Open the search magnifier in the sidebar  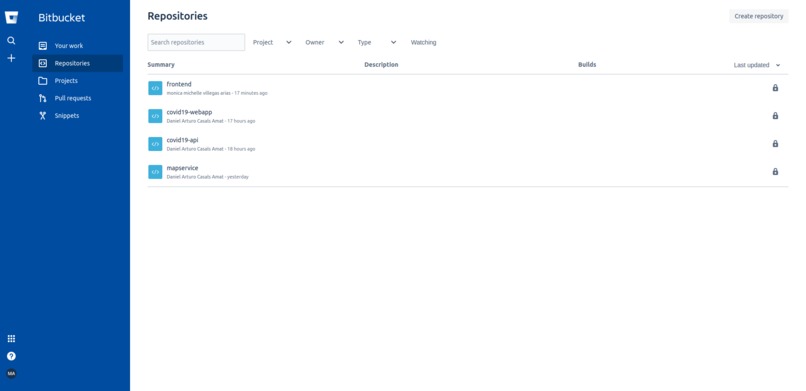(x=11, y=41)
